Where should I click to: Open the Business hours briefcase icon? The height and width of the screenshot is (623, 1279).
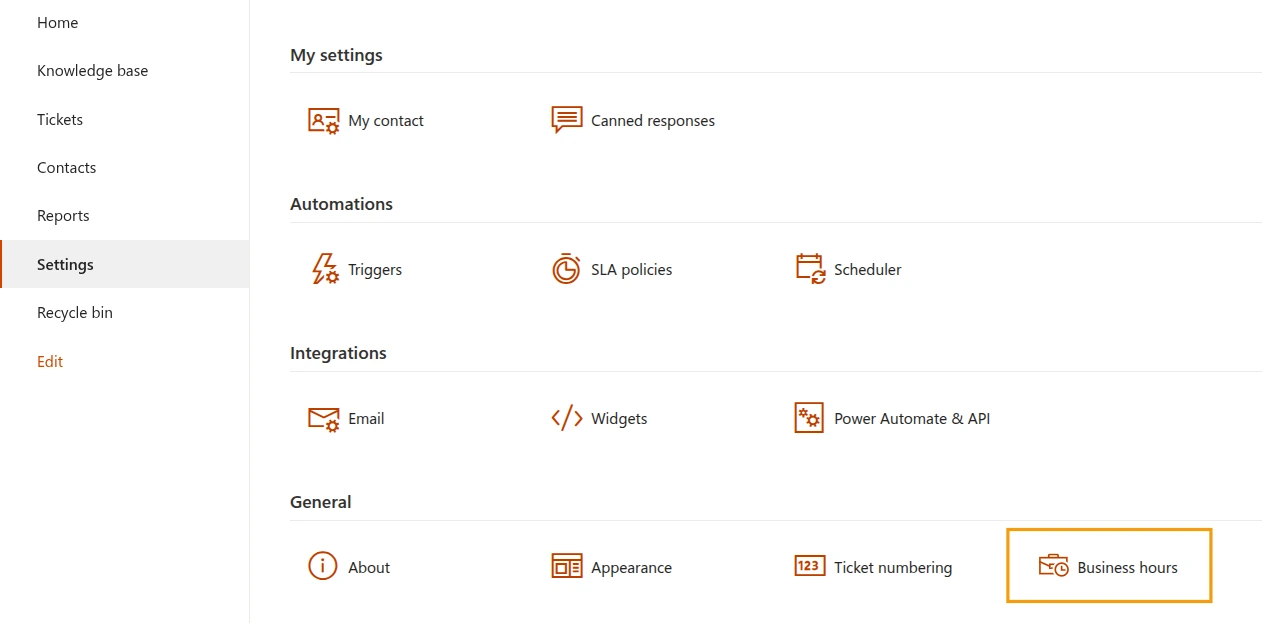(x=1053, y=567)
